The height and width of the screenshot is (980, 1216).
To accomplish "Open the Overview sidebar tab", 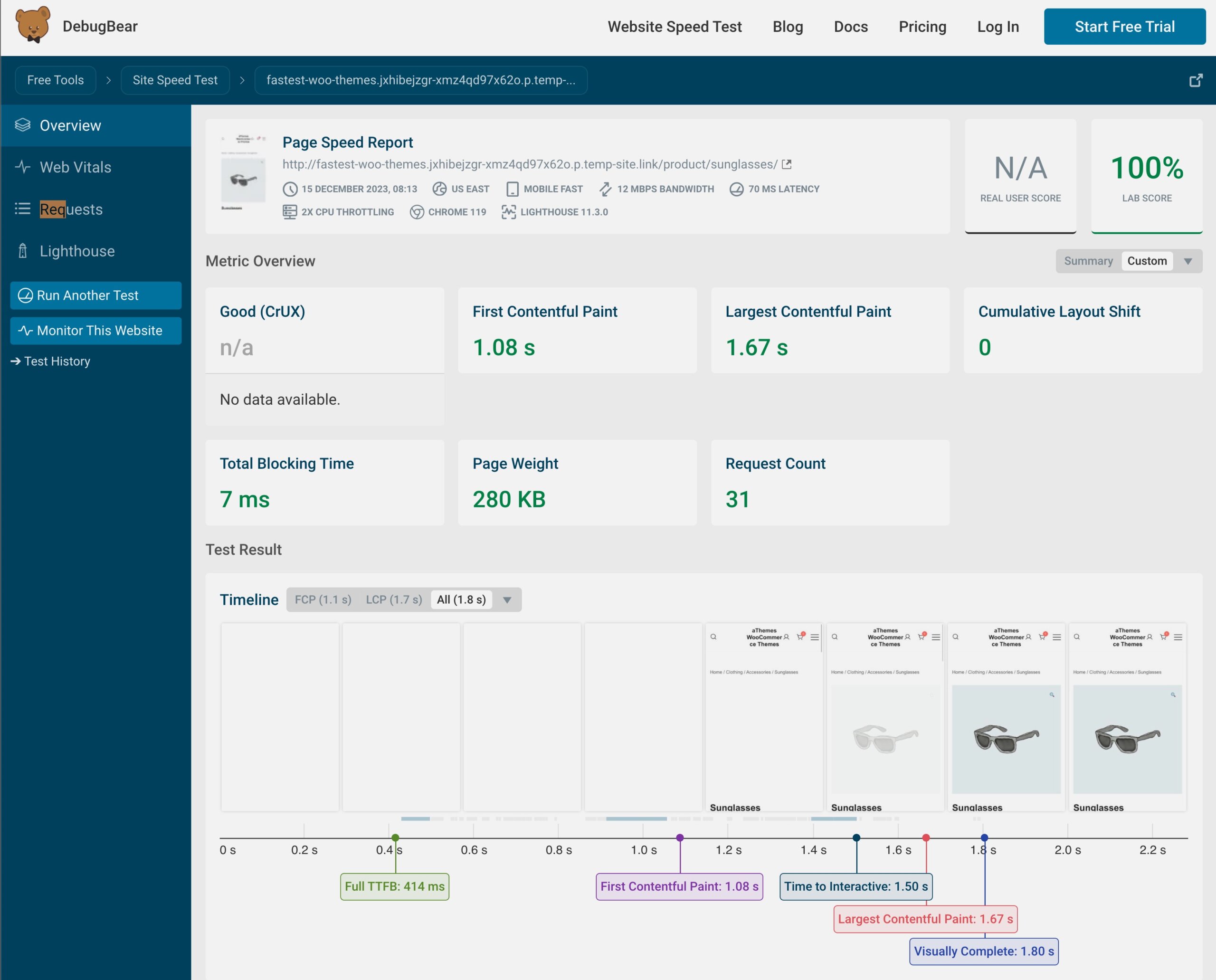I will coord(96,125).
